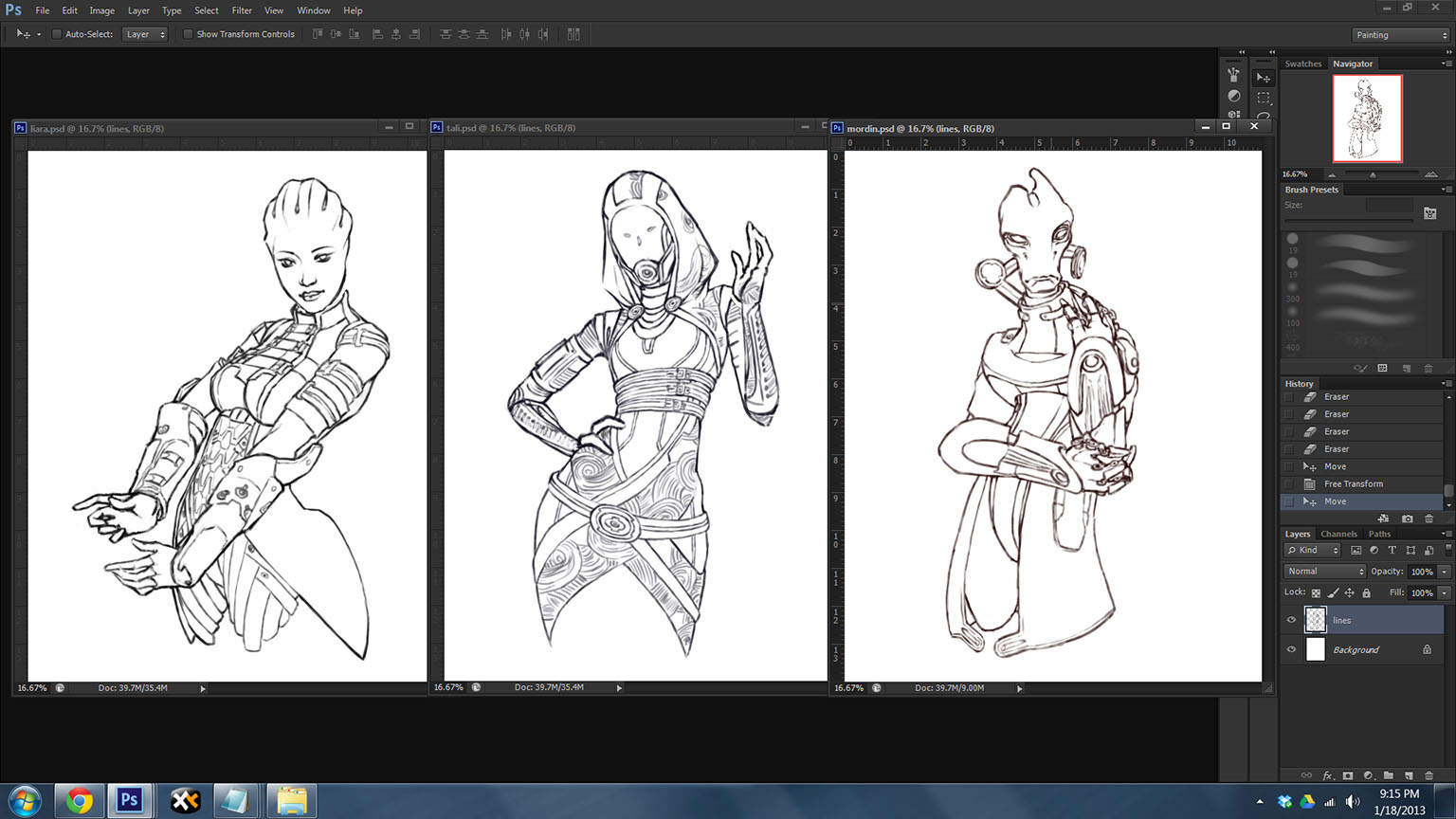
Task: Open the Painting workspace dropdown
Action: coord(1401,35)
